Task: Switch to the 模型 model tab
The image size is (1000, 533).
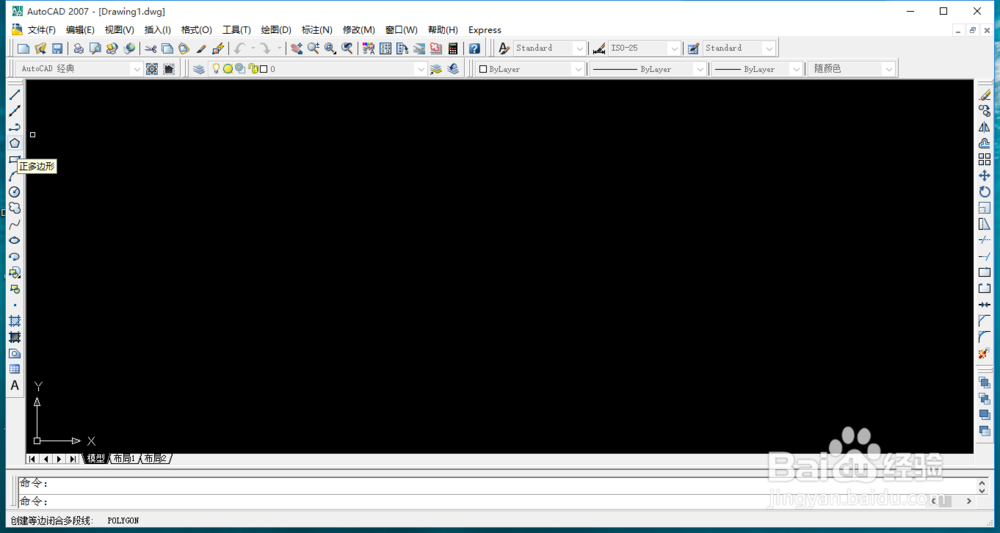Action: coord(96,458)
